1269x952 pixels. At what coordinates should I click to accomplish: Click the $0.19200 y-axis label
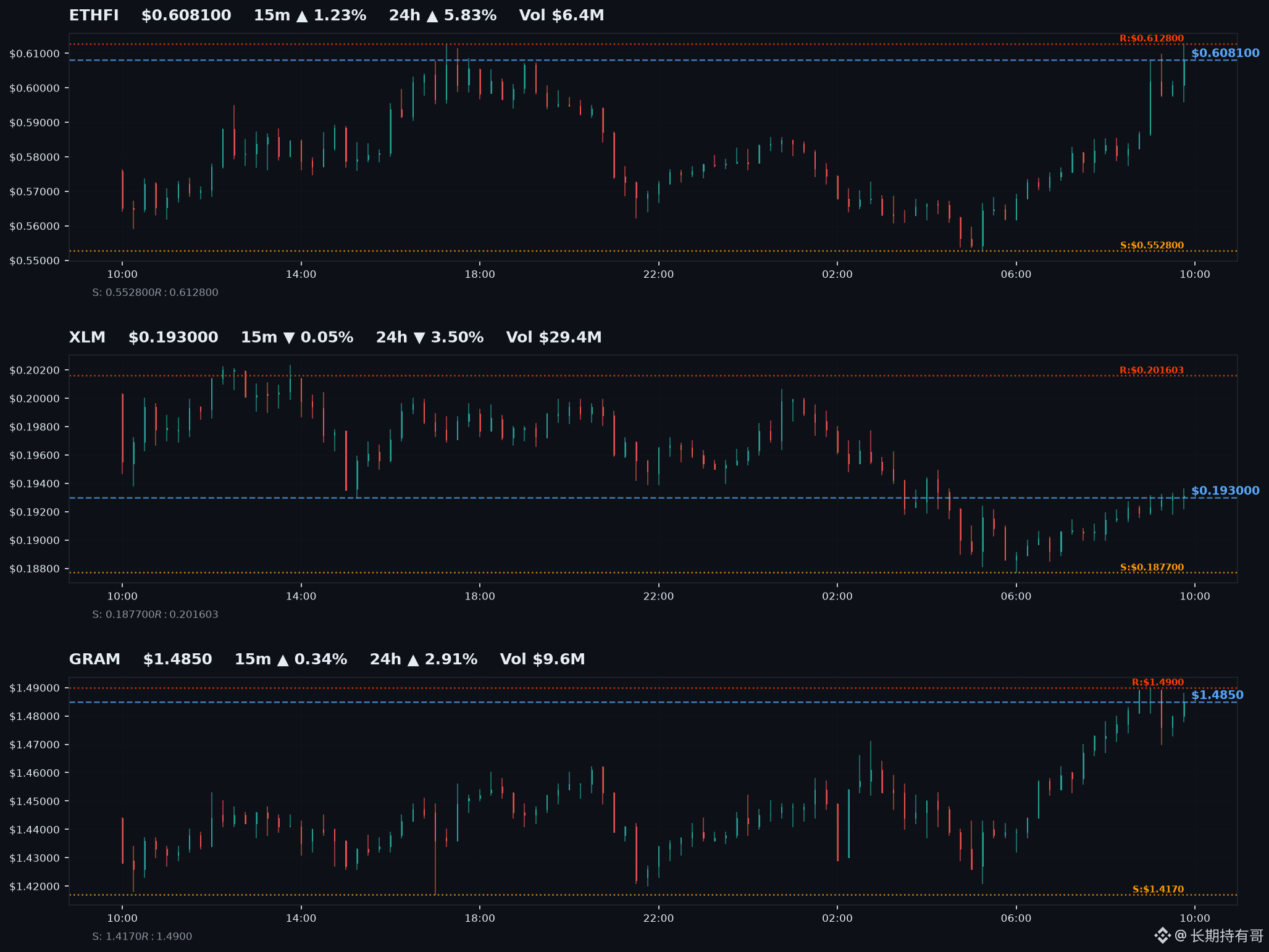coord(35,512)
